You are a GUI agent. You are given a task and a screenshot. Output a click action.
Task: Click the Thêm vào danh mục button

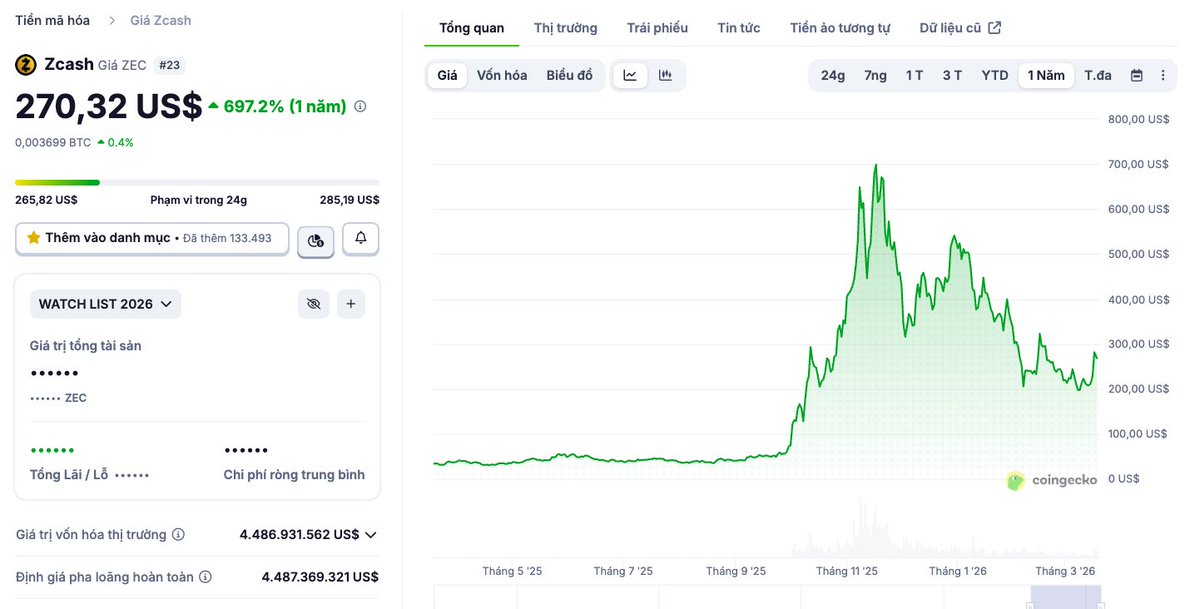pyautogui.click(x=152, y=238)
